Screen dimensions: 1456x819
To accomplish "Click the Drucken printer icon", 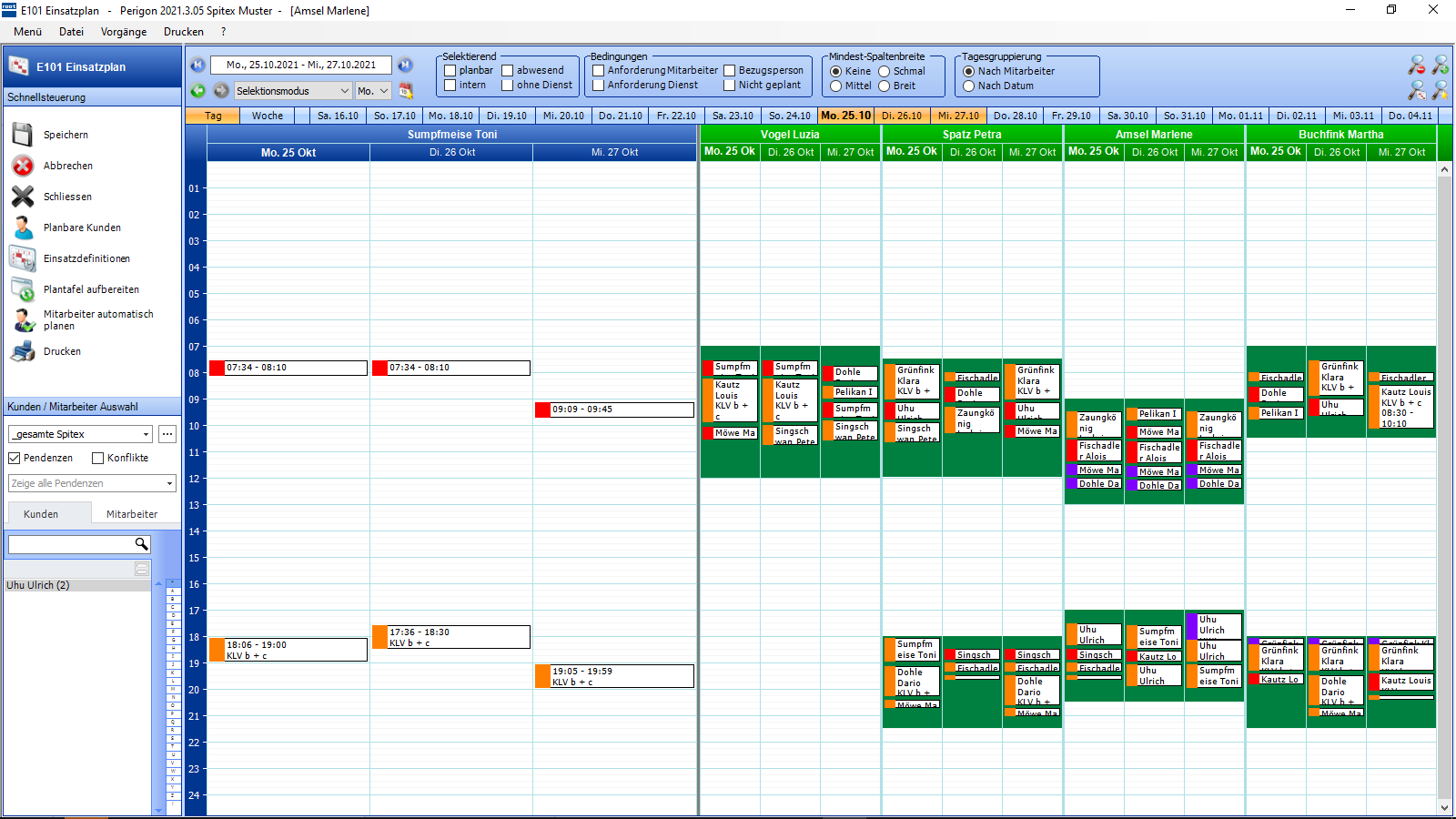I will coord(23,351).
